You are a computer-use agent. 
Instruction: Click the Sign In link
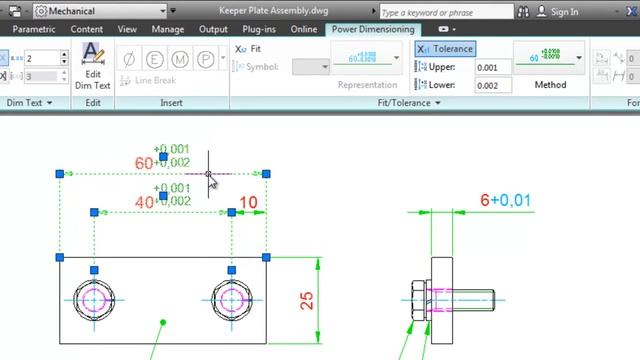click(564, 12)
